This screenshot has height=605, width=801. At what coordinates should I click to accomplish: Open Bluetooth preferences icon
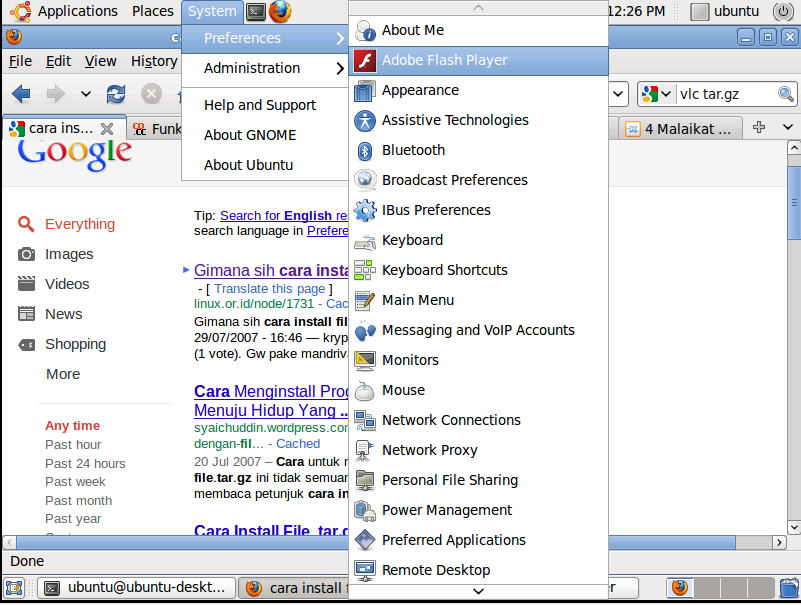click(365, 150)
